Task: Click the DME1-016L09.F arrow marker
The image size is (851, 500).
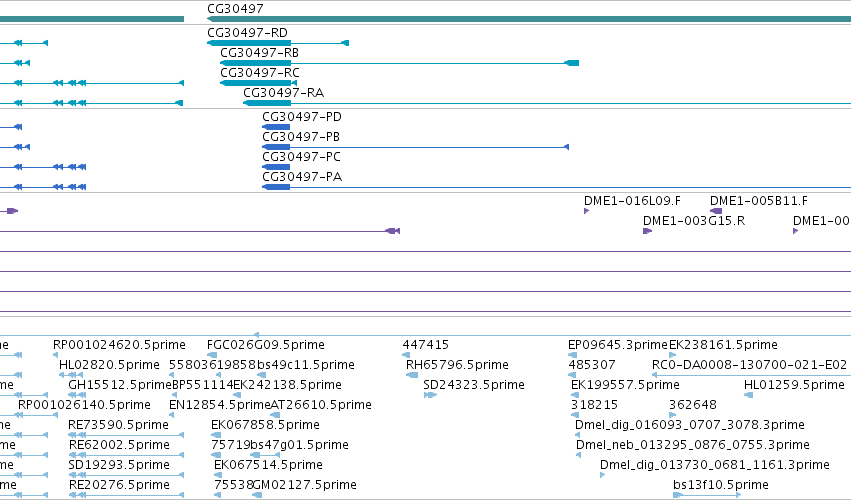Action: pos(587,211)
